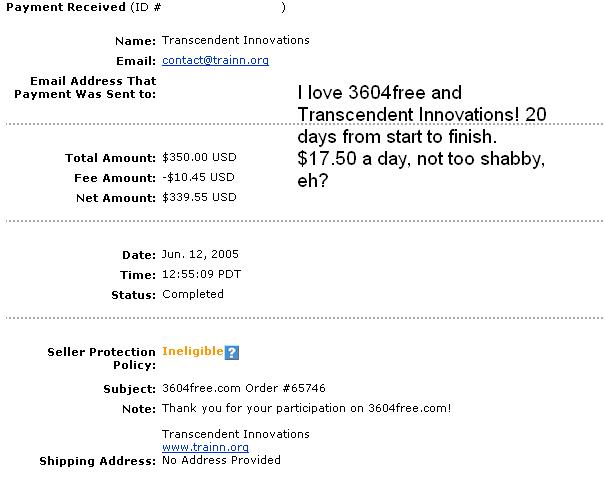Image resolution: width=605 pixels, height=481 pixels.
Task: Click the No Address Provided text
Action: 221,460
